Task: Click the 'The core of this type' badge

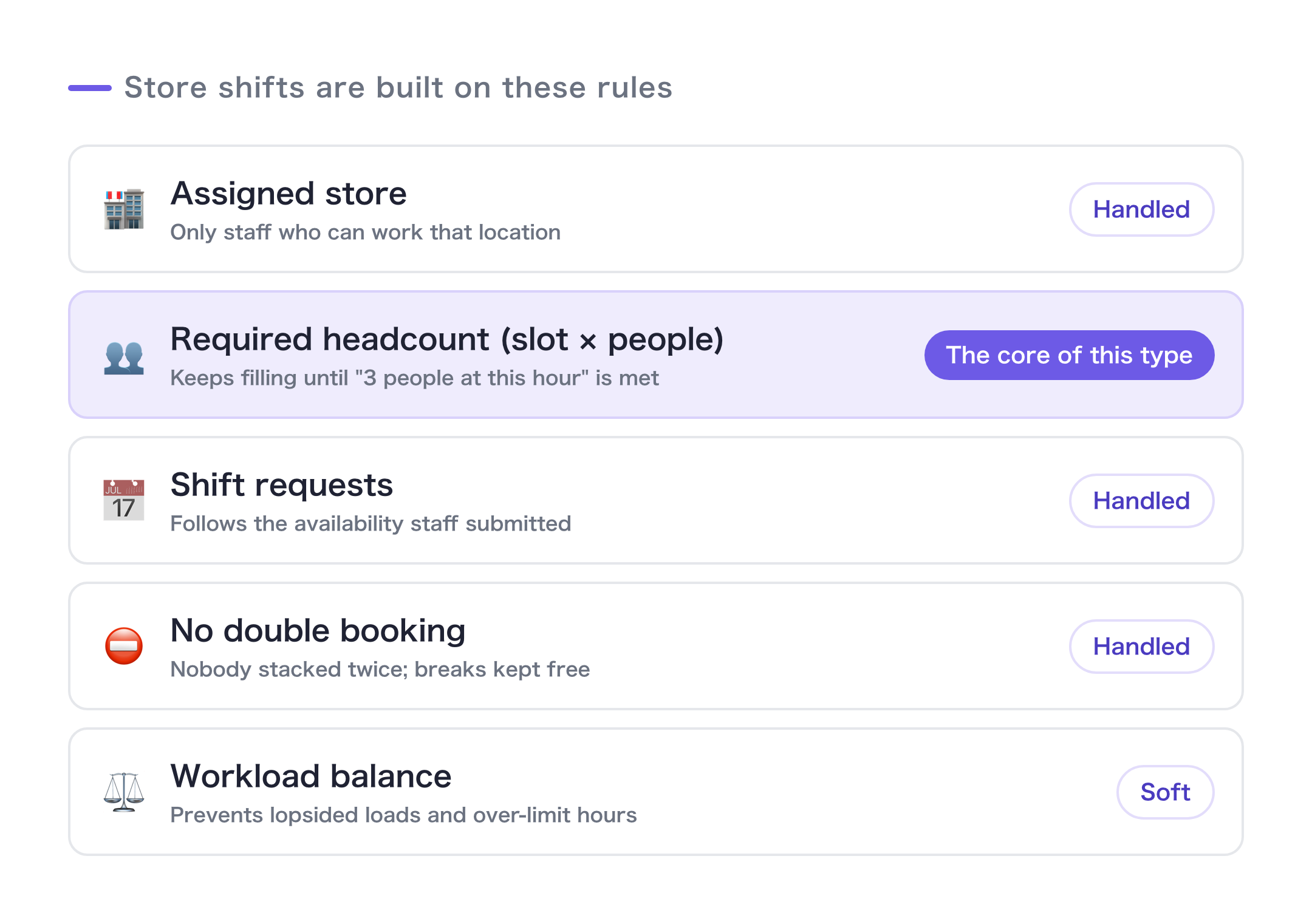Action: point(1069,355)
